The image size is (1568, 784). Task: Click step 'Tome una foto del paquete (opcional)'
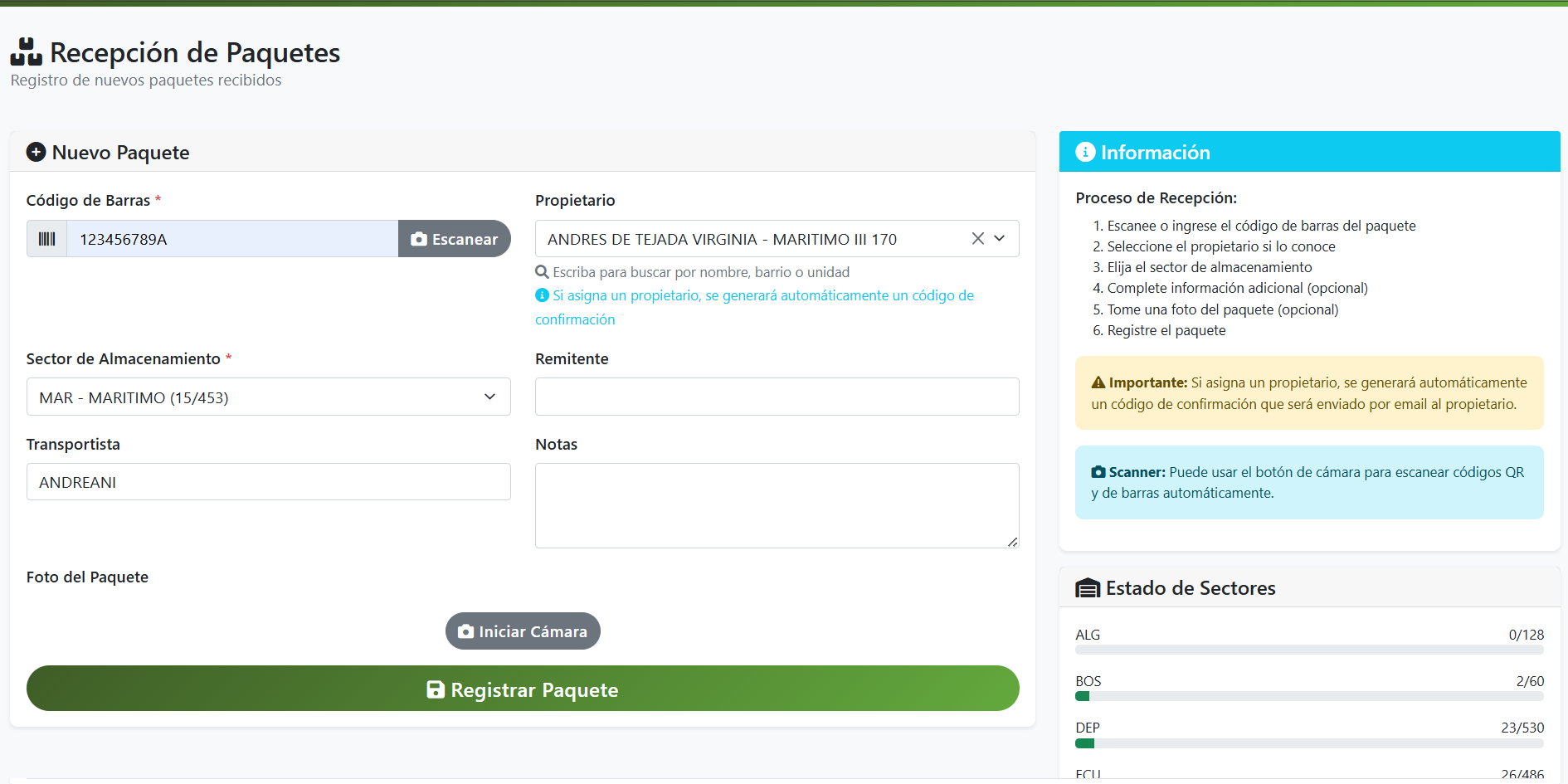[1223, 309]
